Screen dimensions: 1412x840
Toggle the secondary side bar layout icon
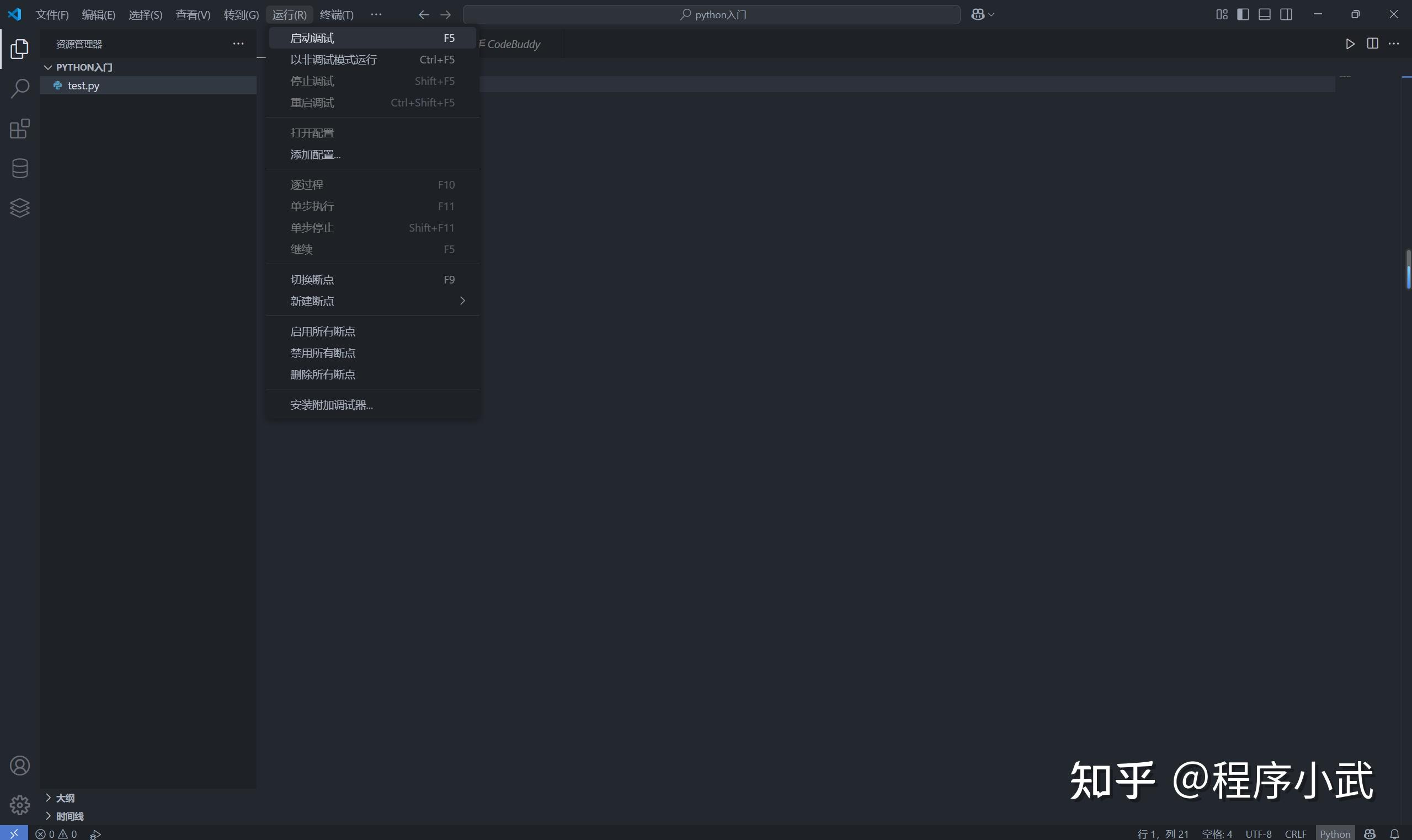tap(1286, 15)
